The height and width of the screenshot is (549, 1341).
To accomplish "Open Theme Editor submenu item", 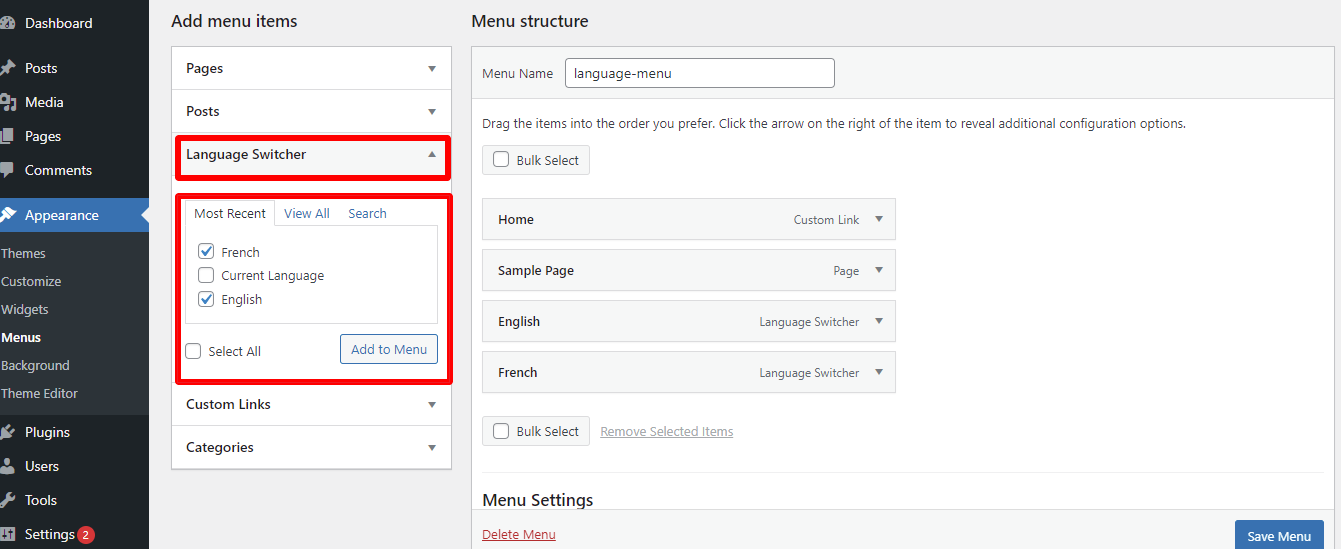I will coord(39,393).
